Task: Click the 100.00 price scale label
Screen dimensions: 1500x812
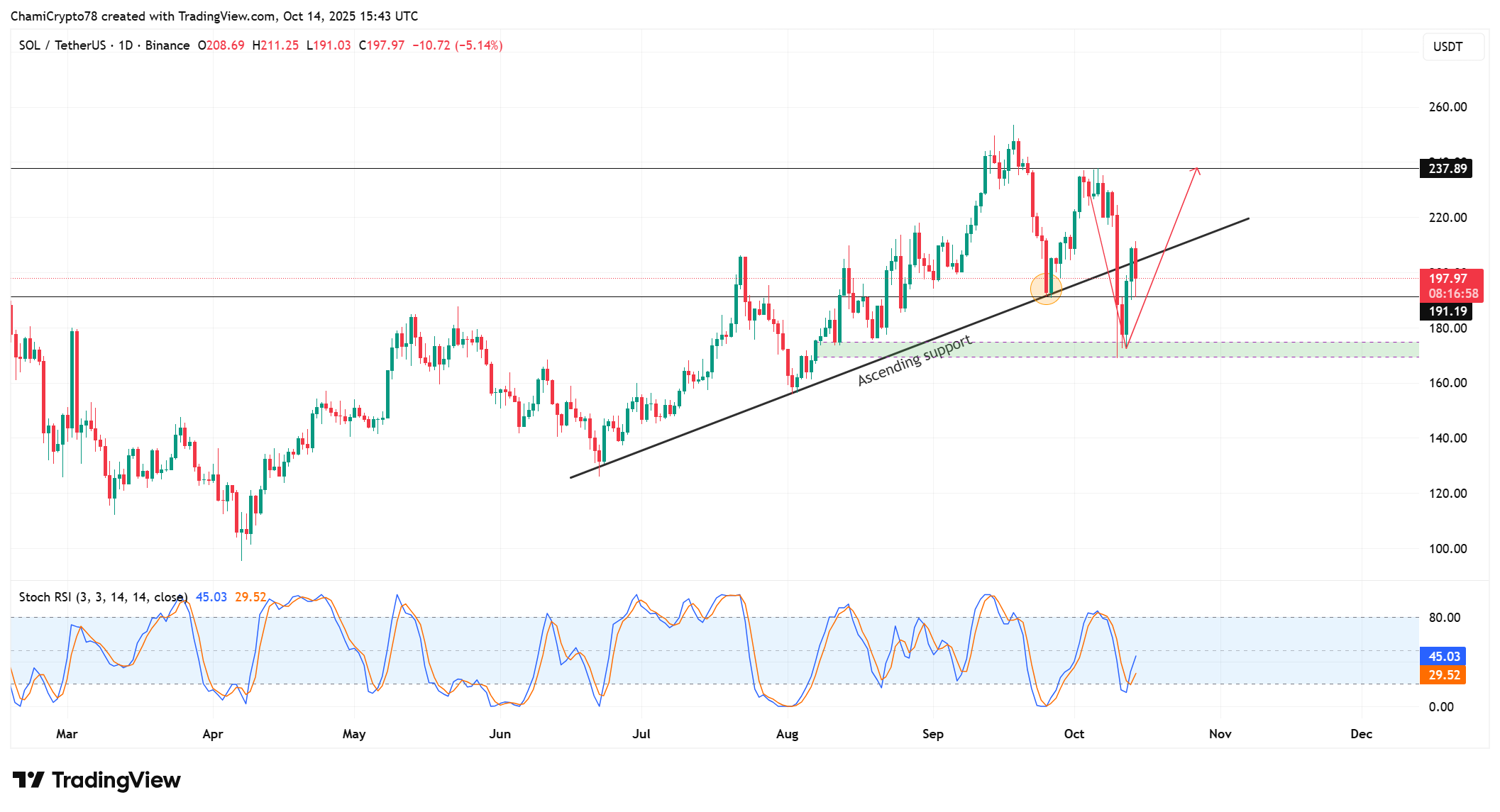Action: [x=1447, y=549]
